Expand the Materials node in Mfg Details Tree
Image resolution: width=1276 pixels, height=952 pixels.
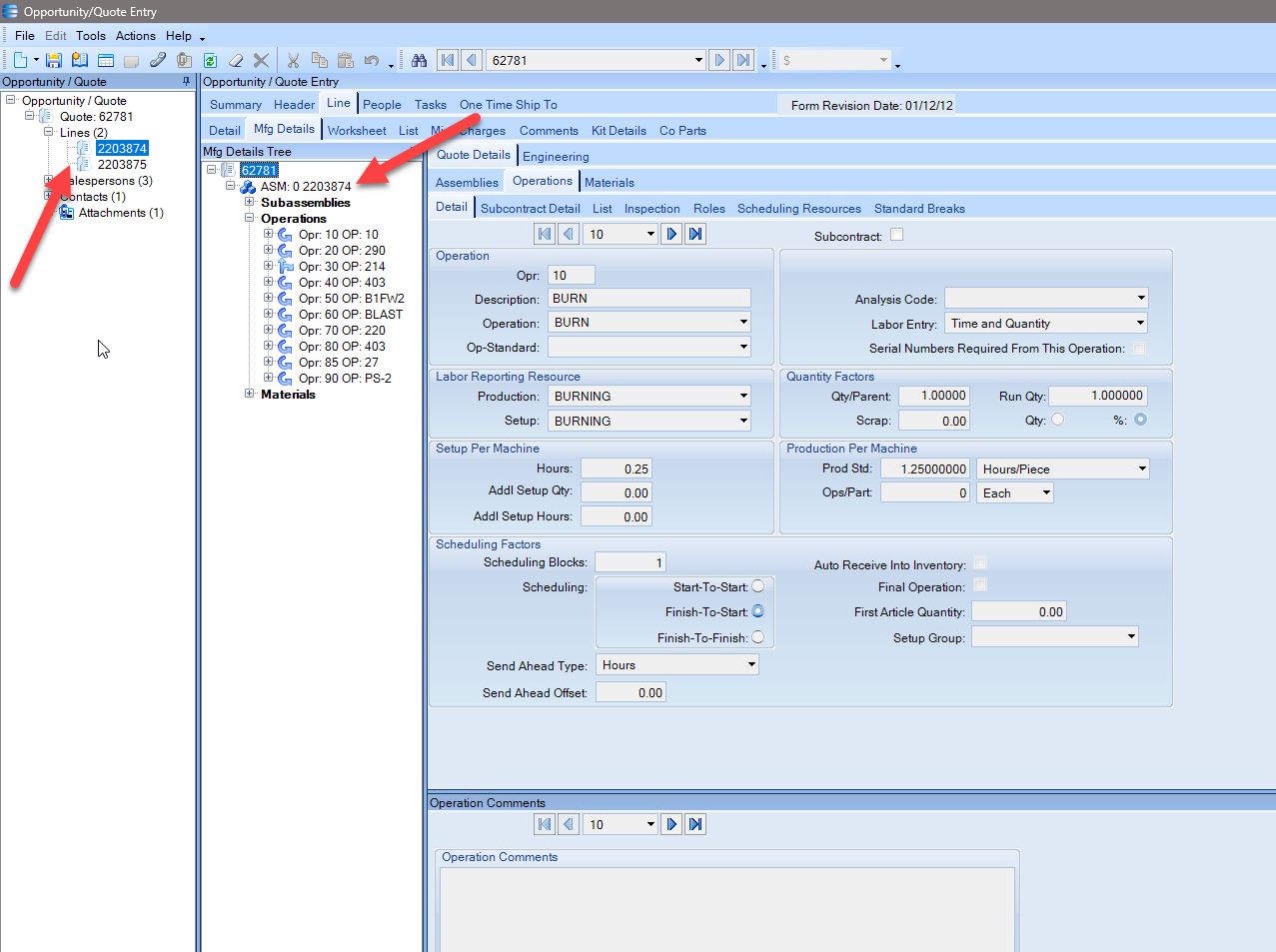[x=249, y=394]
